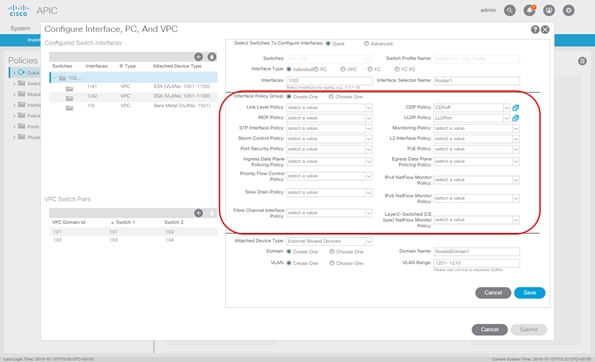The width and height of the screenshot is (595, 362).
Task: Click the Interfaces column header
Action: tap(96, 66)
